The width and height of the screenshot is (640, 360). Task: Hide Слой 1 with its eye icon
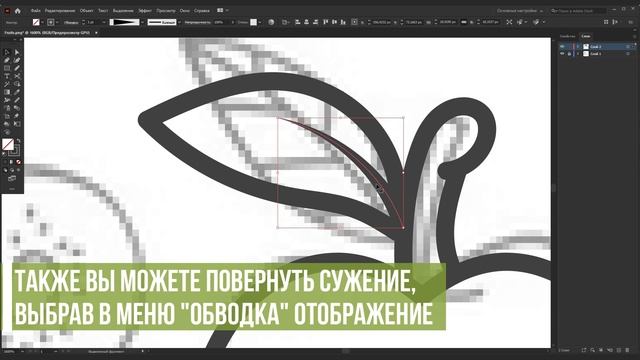point(562,53)
